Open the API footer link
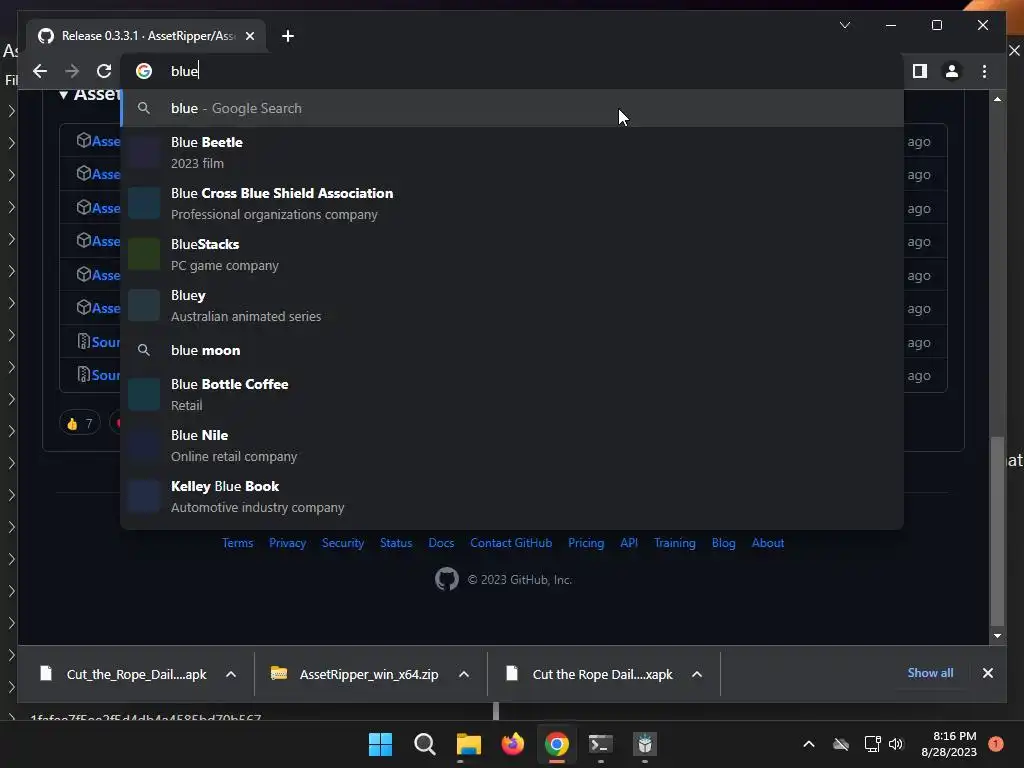 629,543
